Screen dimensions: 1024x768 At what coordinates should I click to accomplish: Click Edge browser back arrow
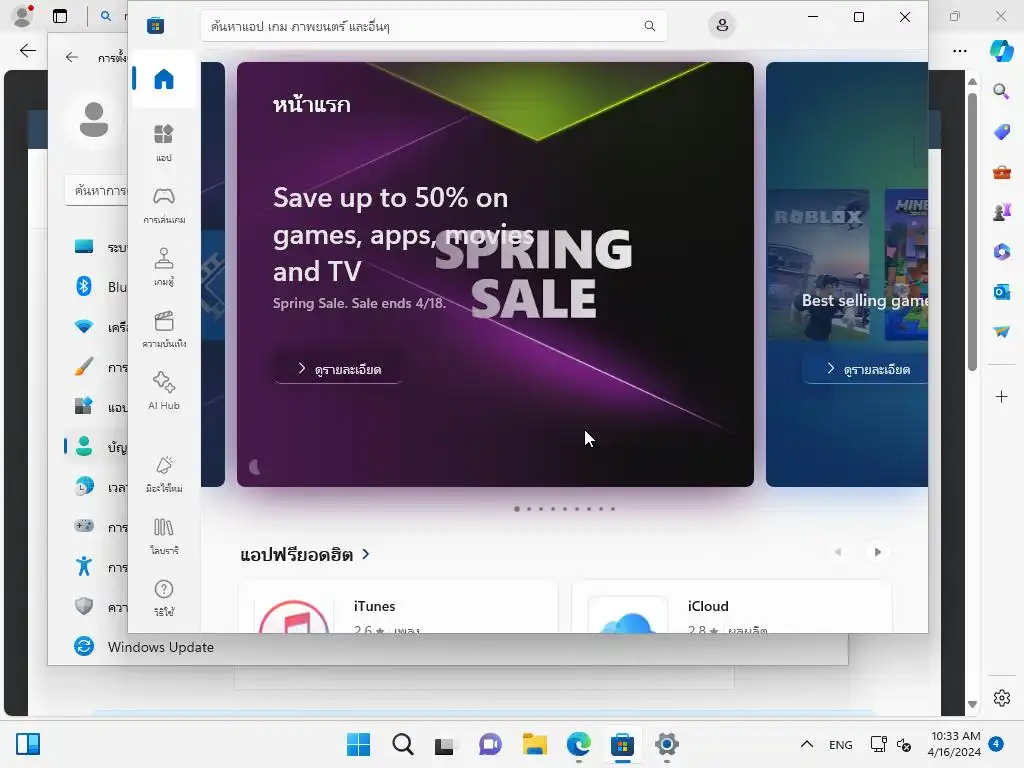tap(27, 50)
